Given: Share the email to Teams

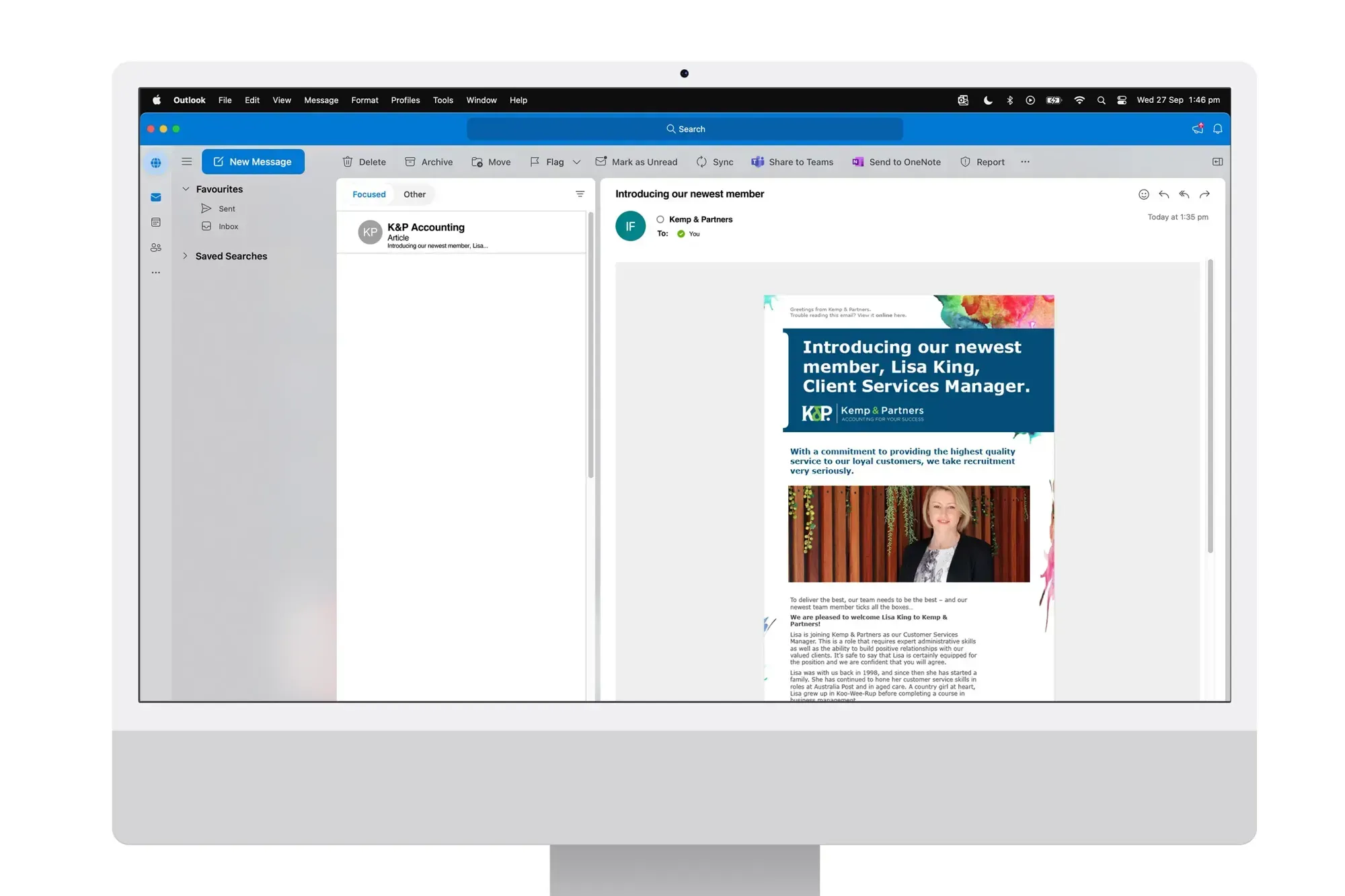Looking at the screenshot, I should pos(792,162).
